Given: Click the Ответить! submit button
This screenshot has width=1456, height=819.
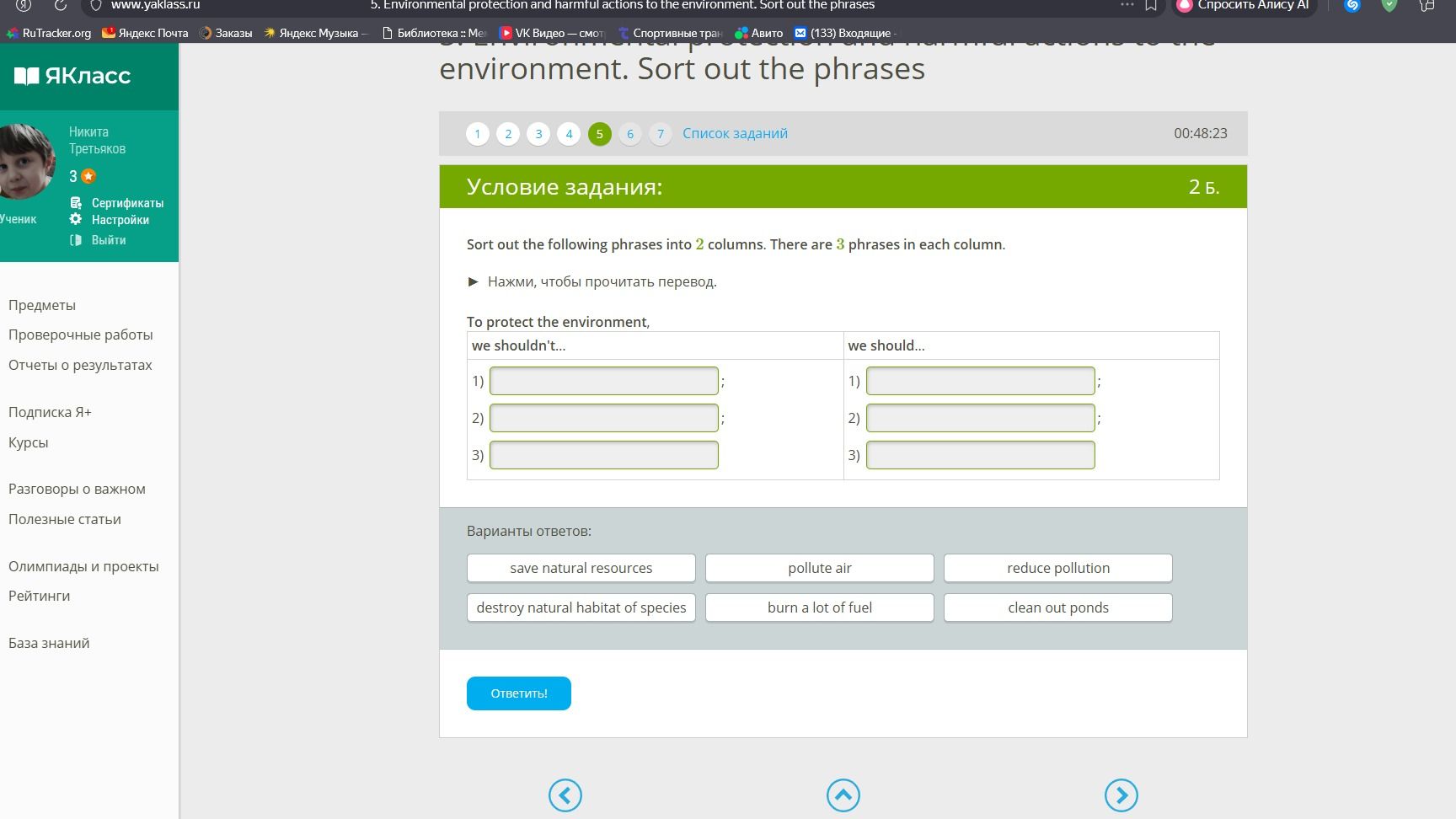Looking at the screenshot, I should (519, 693).
